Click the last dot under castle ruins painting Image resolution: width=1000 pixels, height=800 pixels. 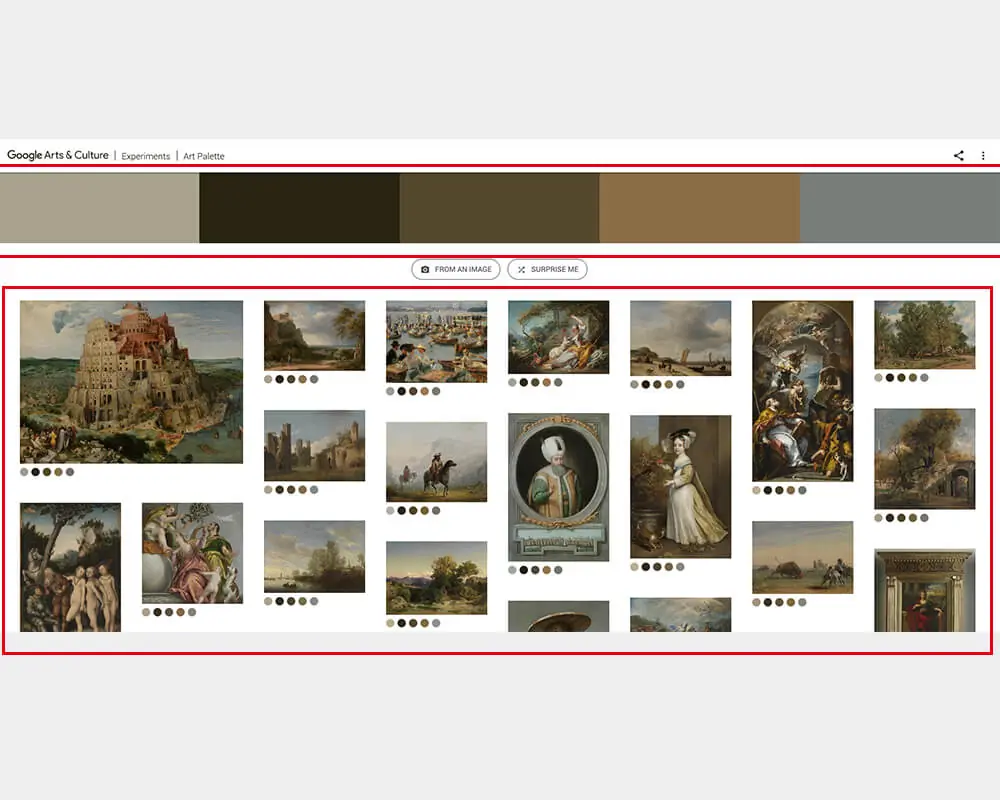click(x=314, y=490)
